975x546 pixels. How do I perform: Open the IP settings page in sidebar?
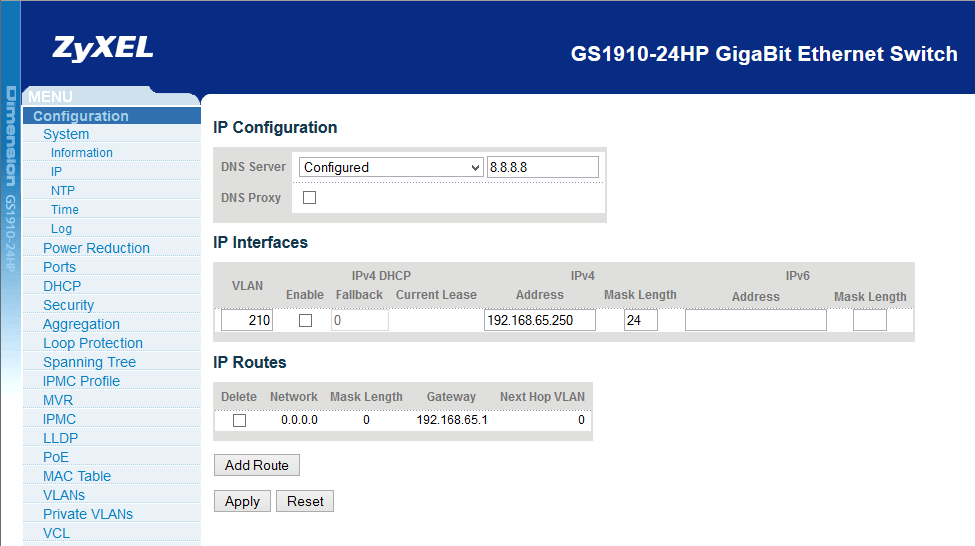(56, 172)
